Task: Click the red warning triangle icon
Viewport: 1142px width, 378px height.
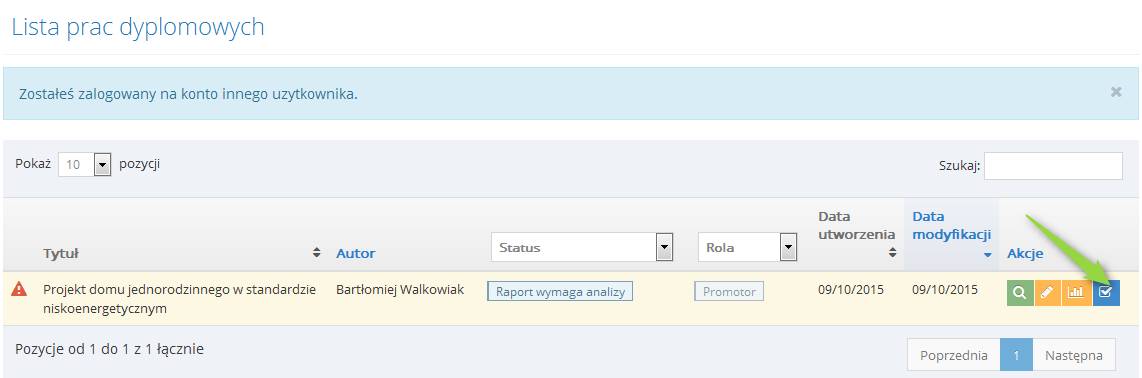Action: coord(20,289)
